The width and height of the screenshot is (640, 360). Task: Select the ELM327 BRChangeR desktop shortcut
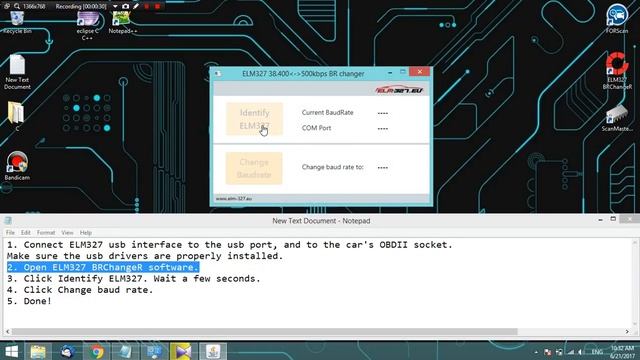tap(617, 71)
